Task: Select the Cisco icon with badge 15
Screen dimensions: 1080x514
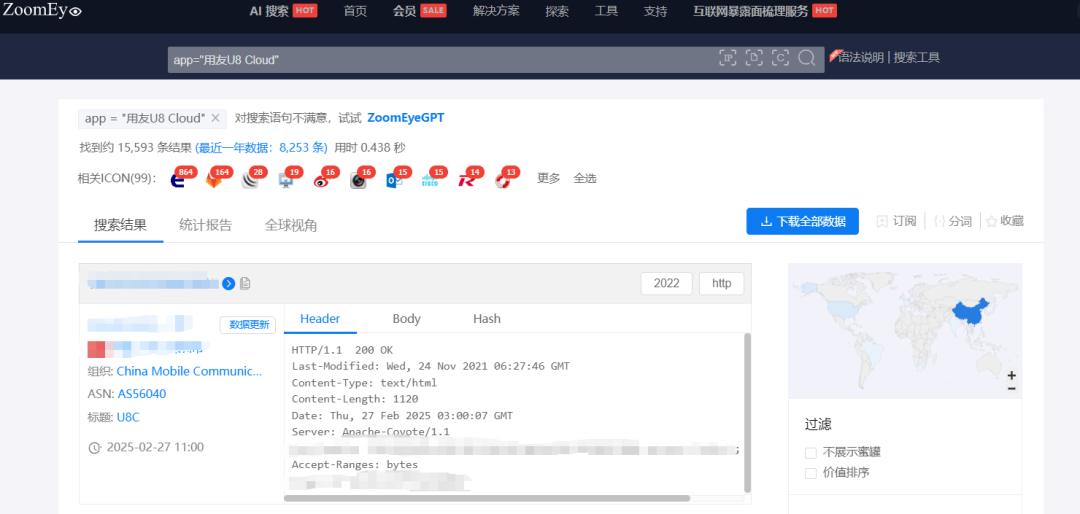Action: point(430,180)
